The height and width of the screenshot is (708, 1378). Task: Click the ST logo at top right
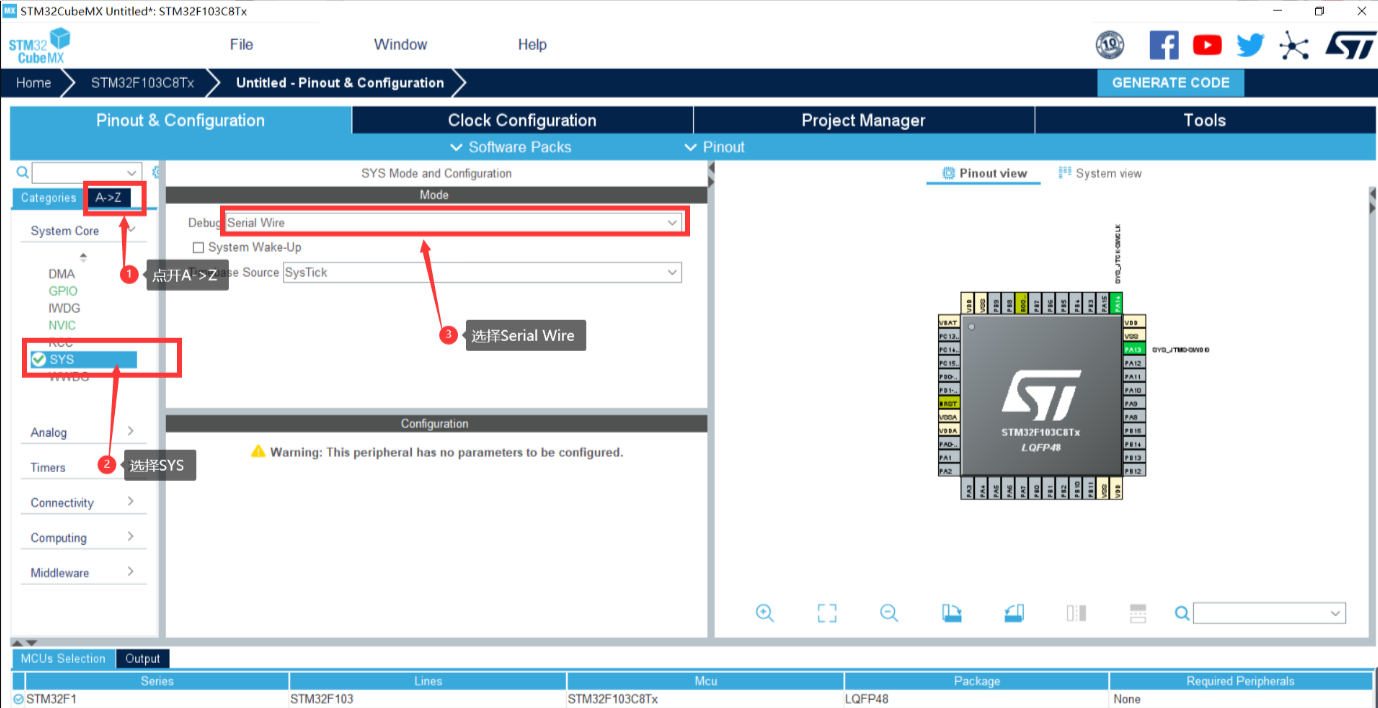[1350, 45]
